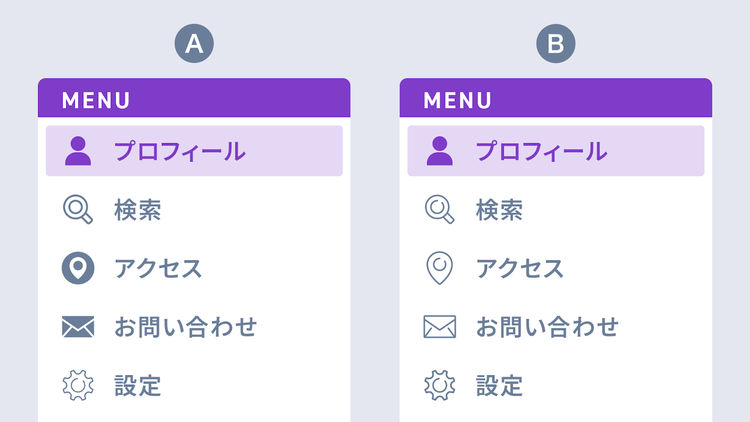Click the outlined location pin icon in menu B
Image resolution: width=750 pixels, height=422 pixels.
point(440,268)
